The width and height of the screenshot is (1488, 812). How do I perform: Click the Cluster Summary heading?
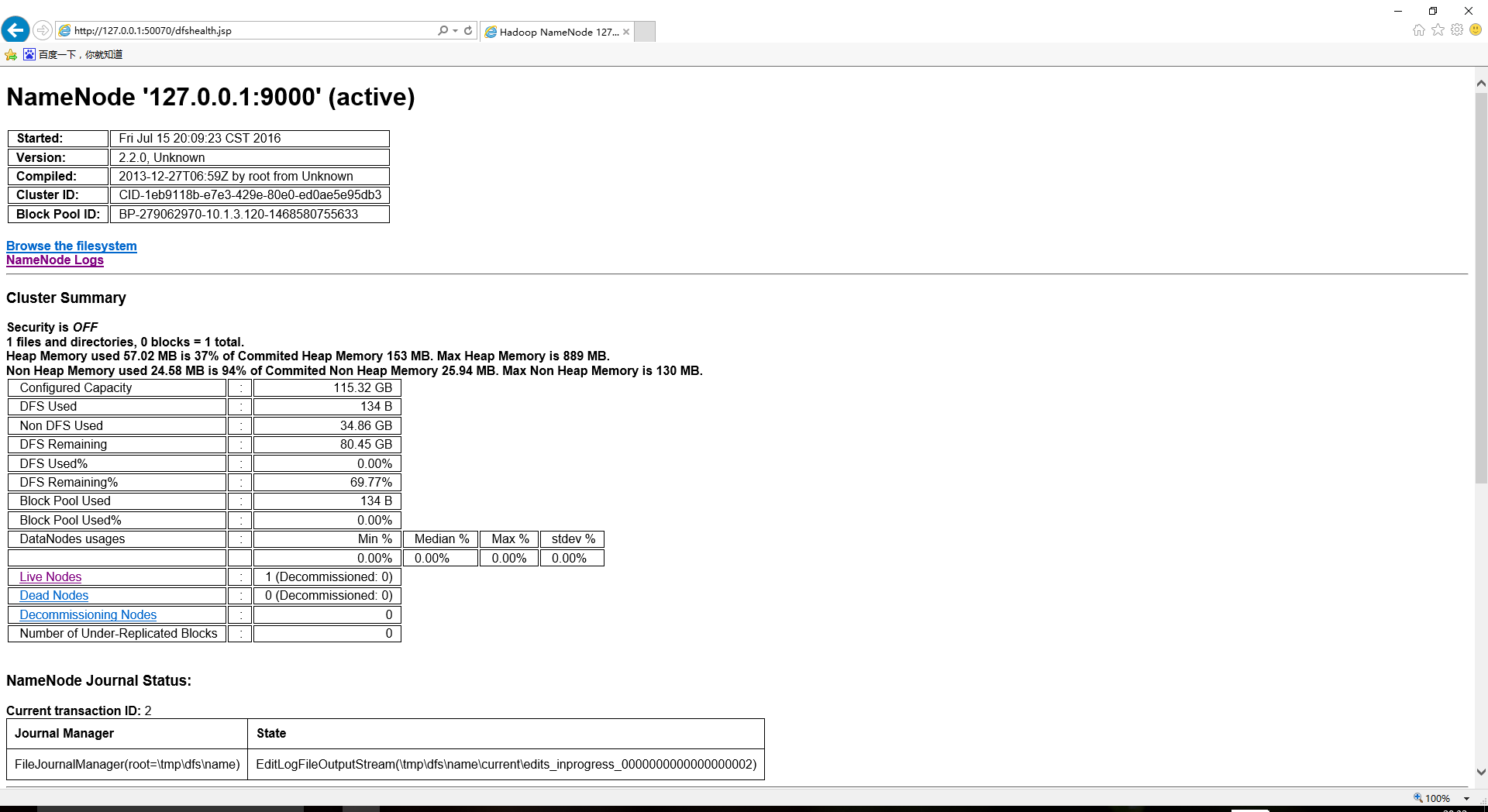(x=66, y=298)
